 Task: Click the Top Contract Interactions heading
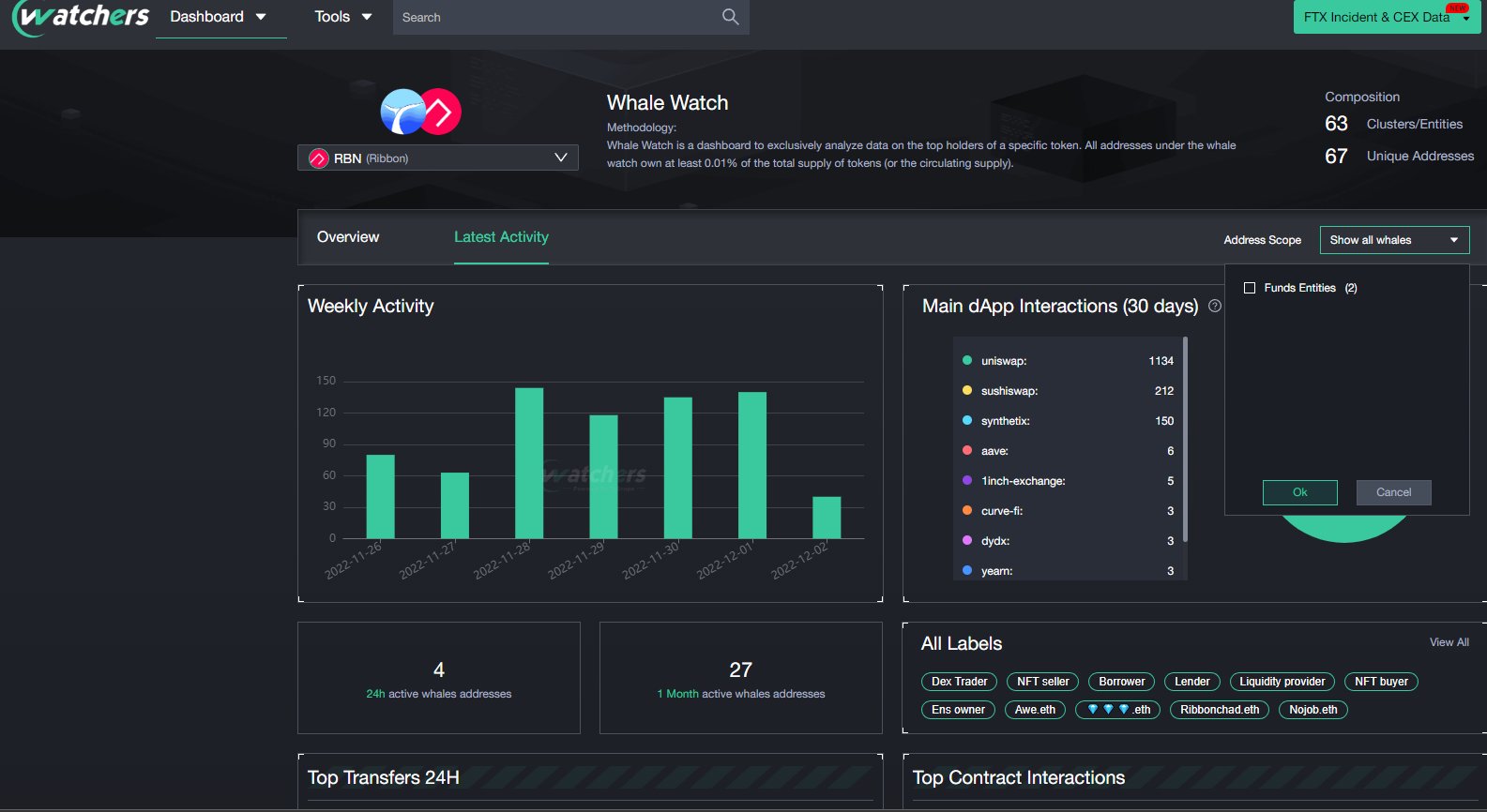tap(1019, 777)
